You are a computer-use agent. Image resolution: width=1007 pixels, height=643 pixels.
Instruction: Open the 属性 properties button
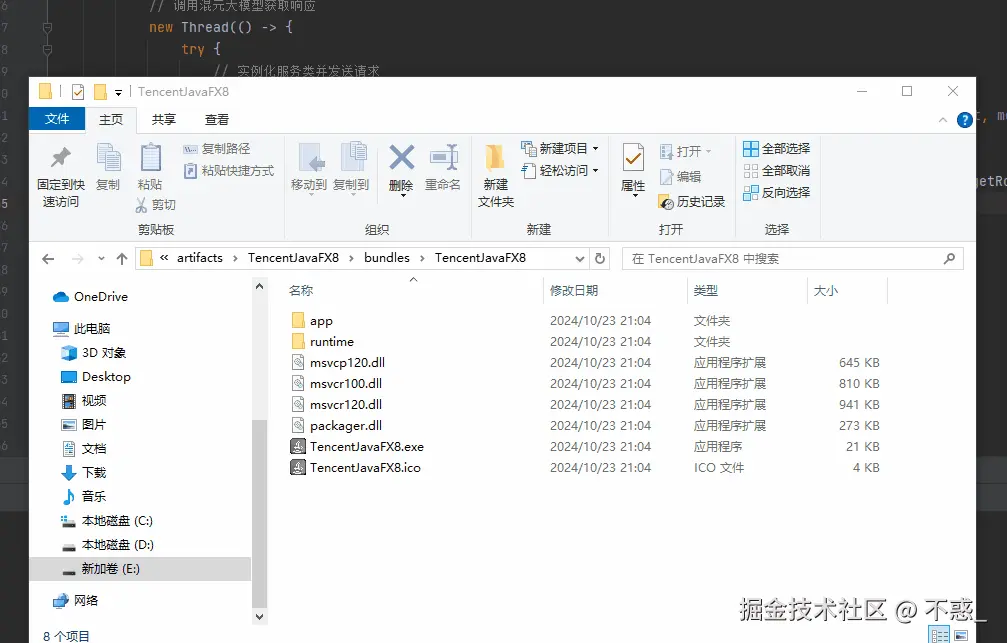click(x=633, y=168)
